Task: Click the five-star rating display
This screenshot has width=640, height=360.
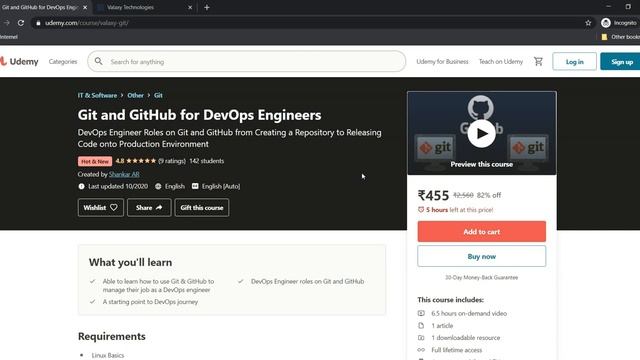Action: click(141, 161)
